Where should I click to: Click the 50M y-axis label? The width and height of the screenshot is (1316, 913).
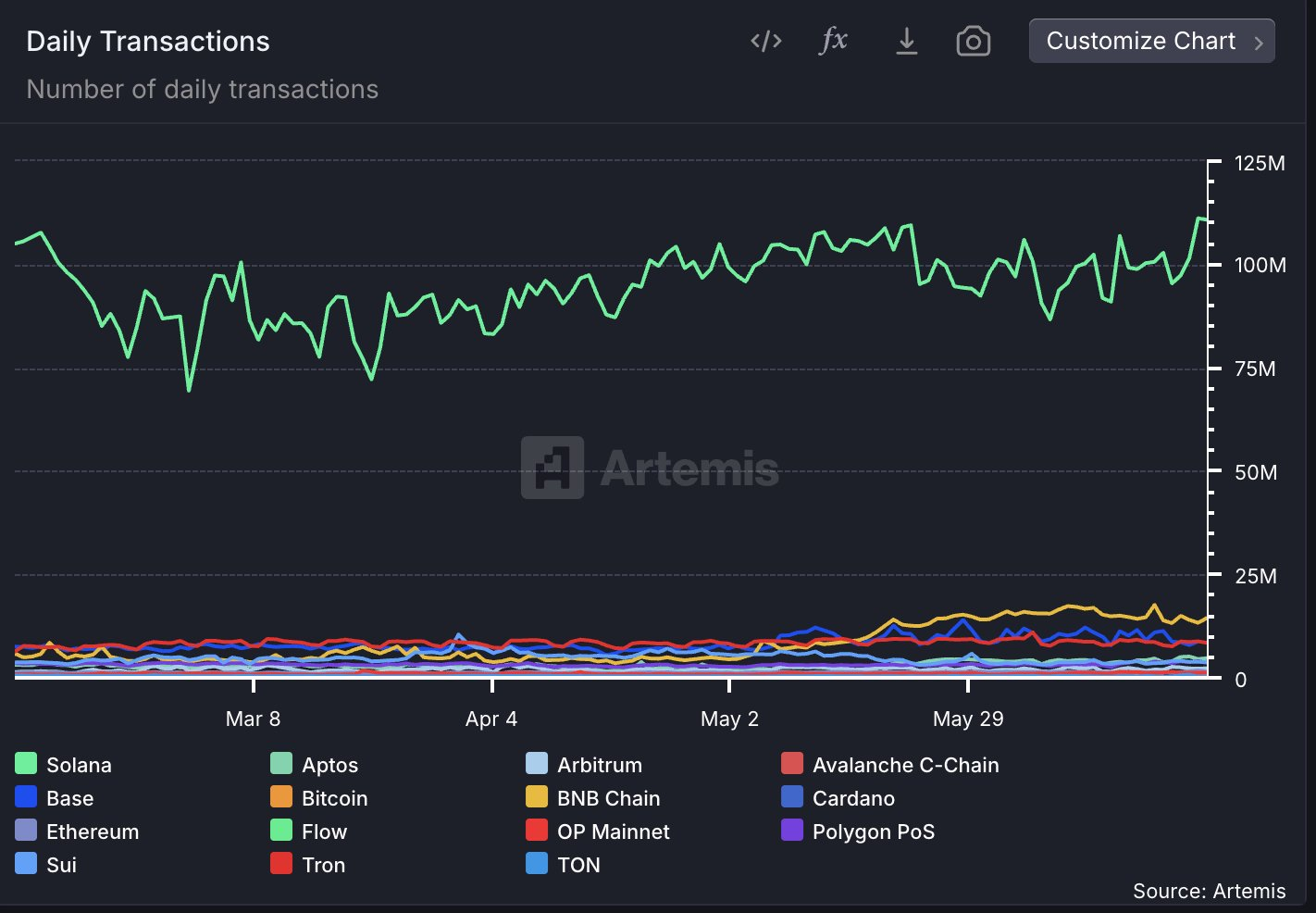[1256, 472]
